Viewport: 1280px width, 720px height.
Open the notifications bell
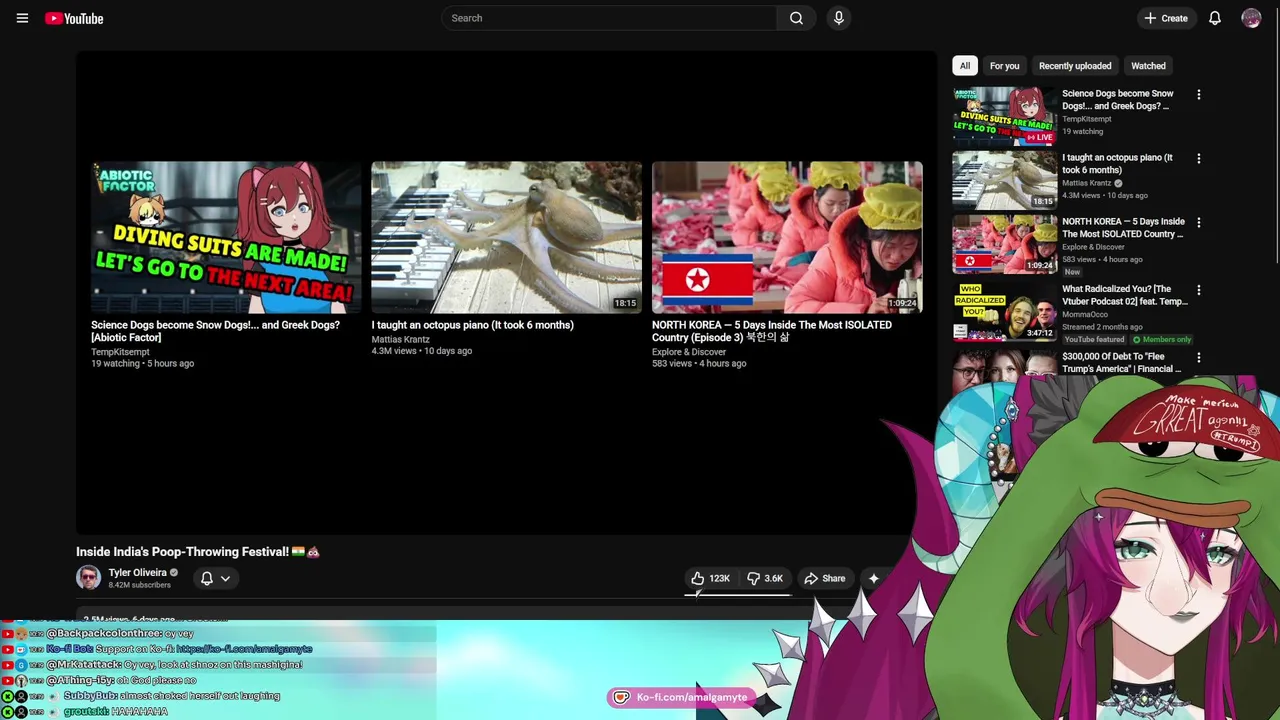pos(1215,18)
